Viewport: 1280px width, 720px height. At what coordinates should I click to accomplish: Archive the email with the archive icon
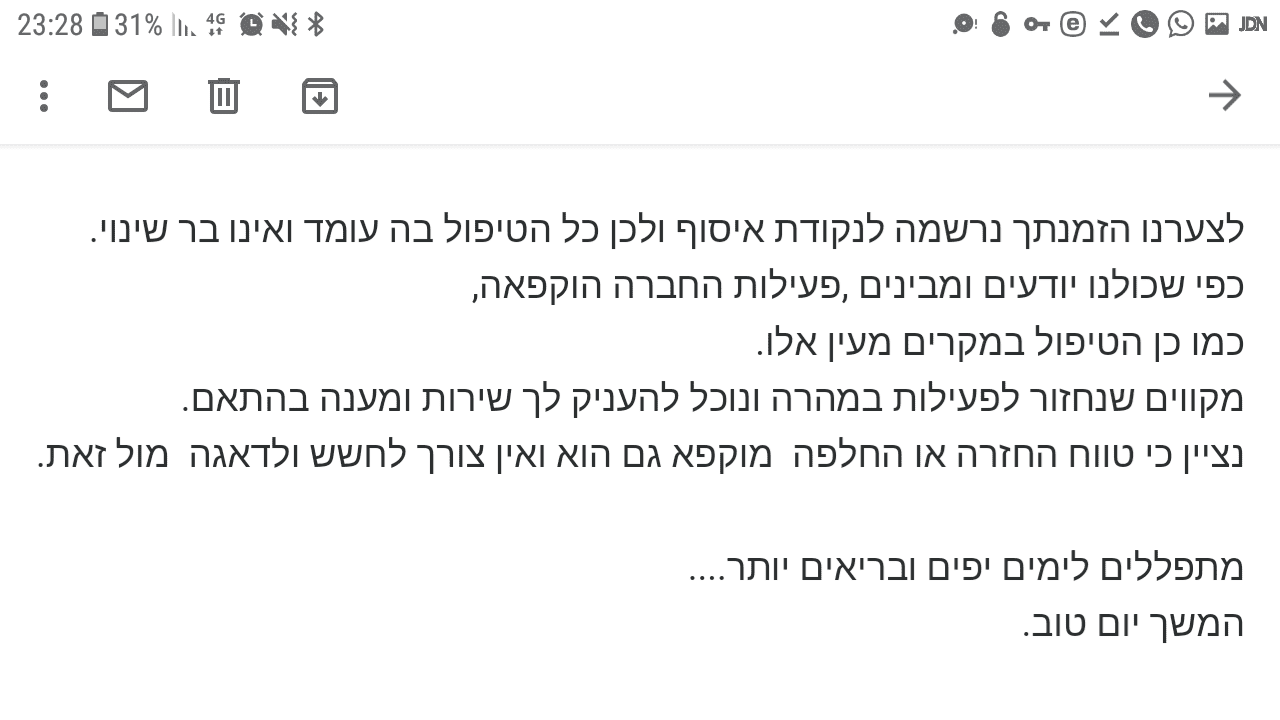click(319, 95)
